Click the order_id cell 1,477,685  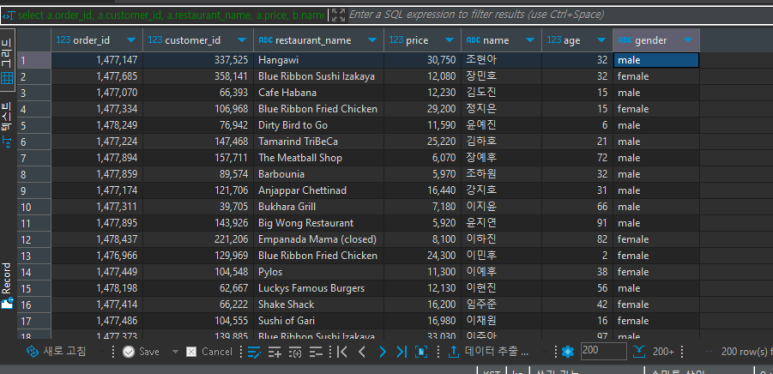tap(97, 76)
